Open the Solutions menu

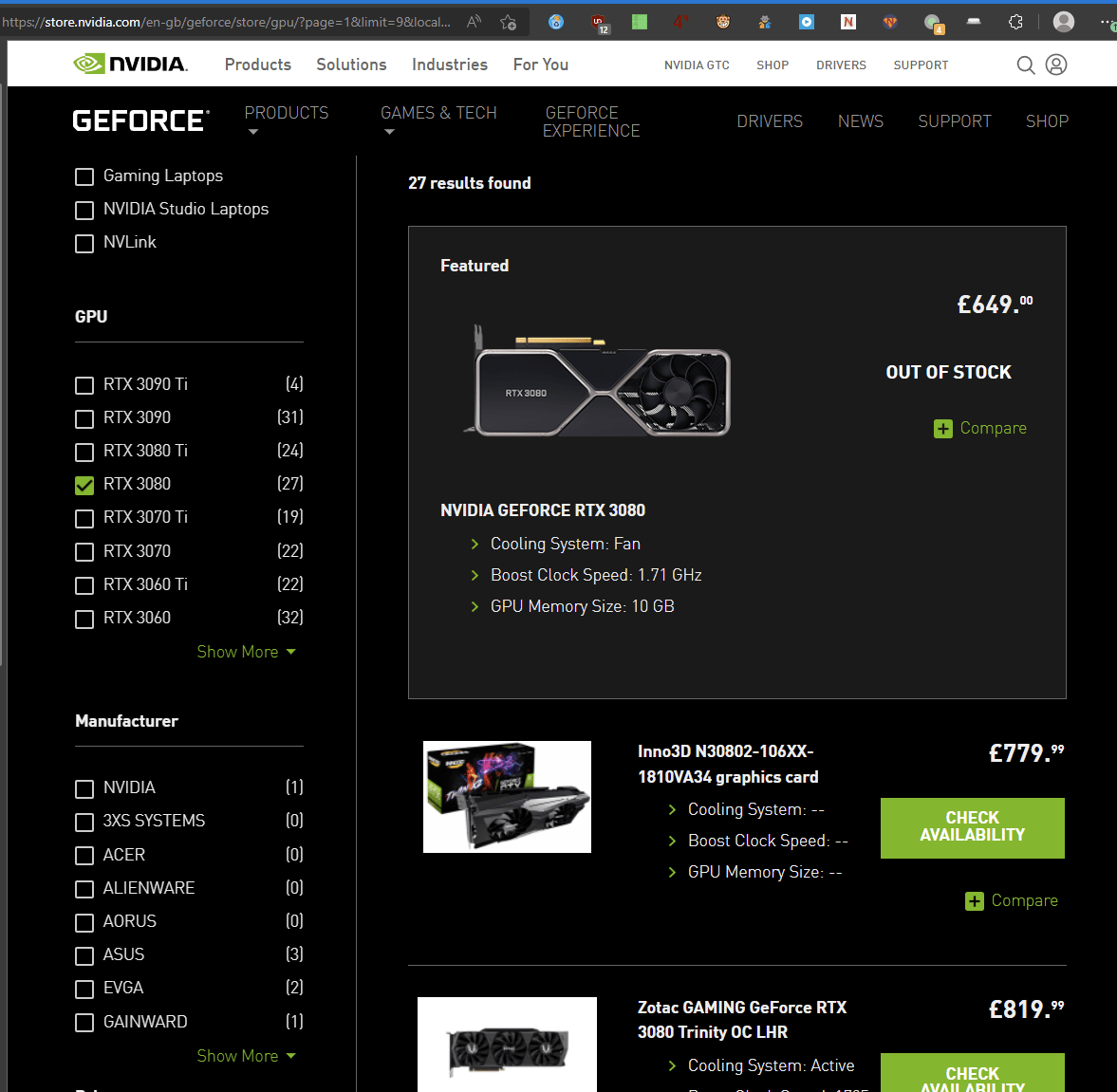point(351,65)
